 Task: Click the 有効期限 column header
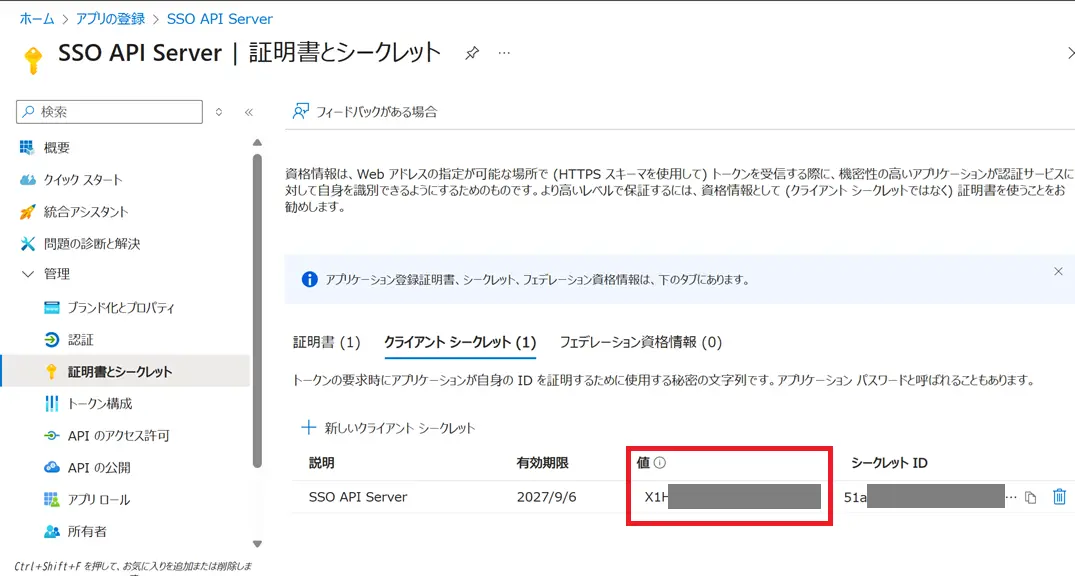(542, 463)
